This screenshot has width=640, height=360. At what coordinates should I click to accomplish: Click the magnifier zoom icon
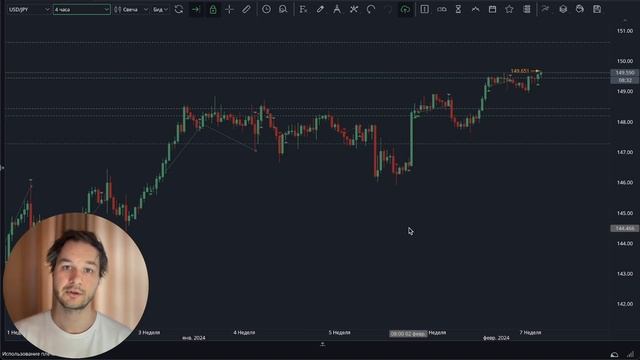coord(283,9)
